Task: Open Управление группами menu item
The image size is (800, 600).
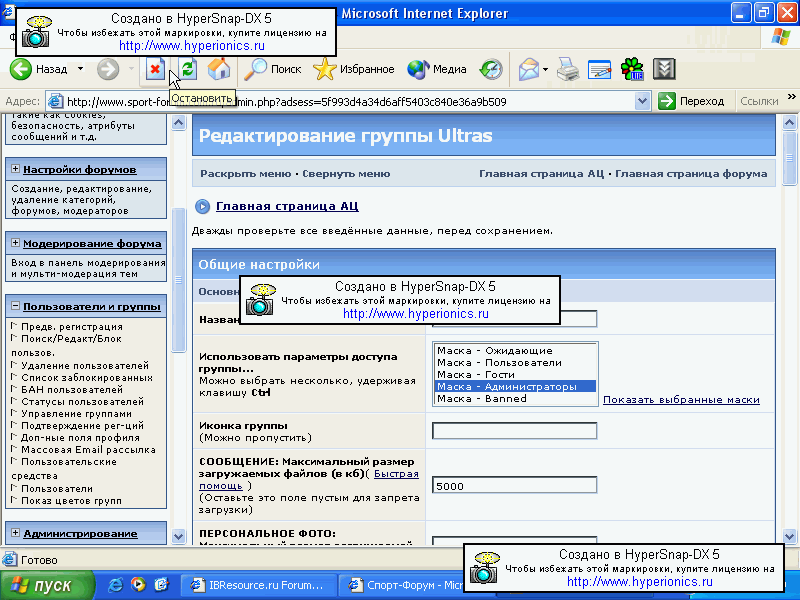Action: coord(77,414)
